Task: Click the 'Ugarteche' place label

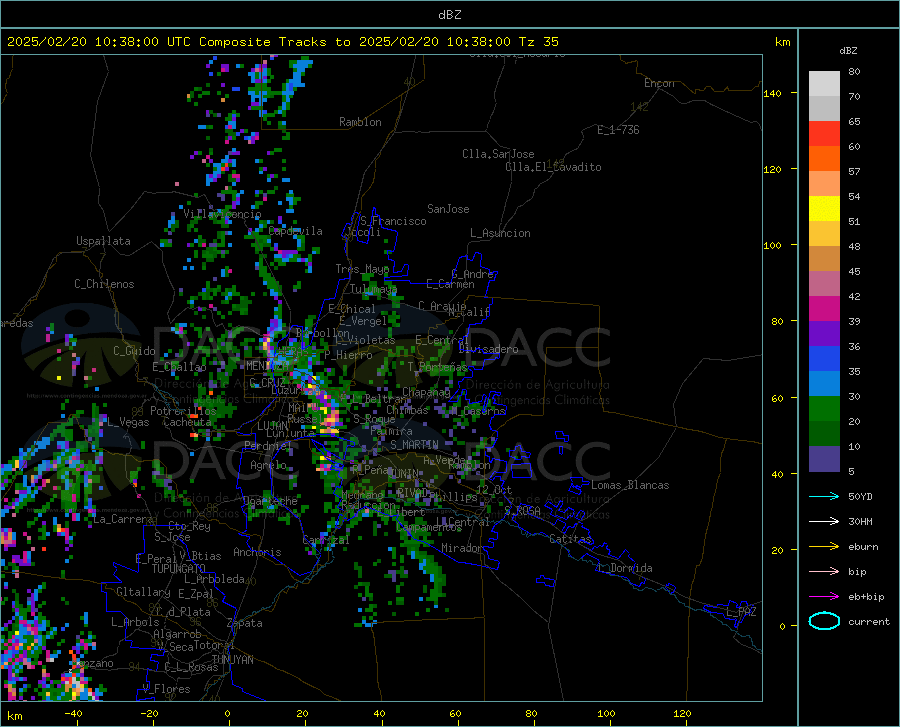Action: tap(270, 501)
